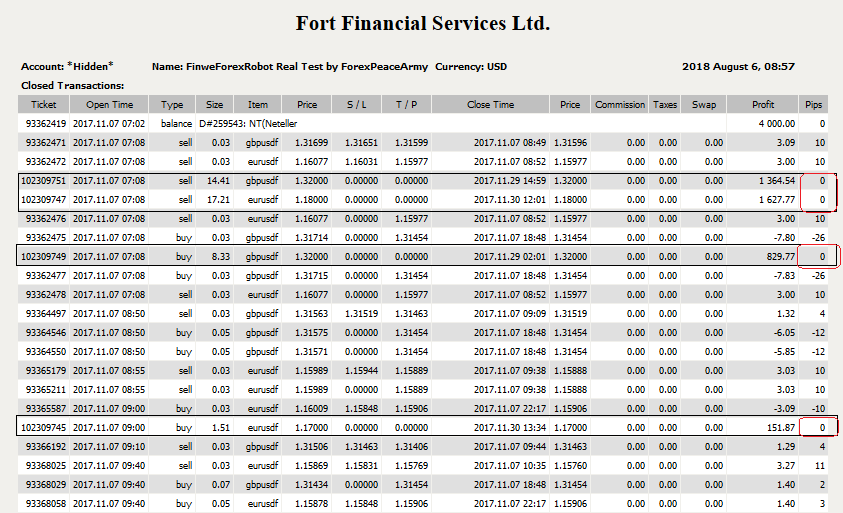The width and height of the screenshot is (843, 513).
Task: Click the 829.77 profit value
Action: 781,256
